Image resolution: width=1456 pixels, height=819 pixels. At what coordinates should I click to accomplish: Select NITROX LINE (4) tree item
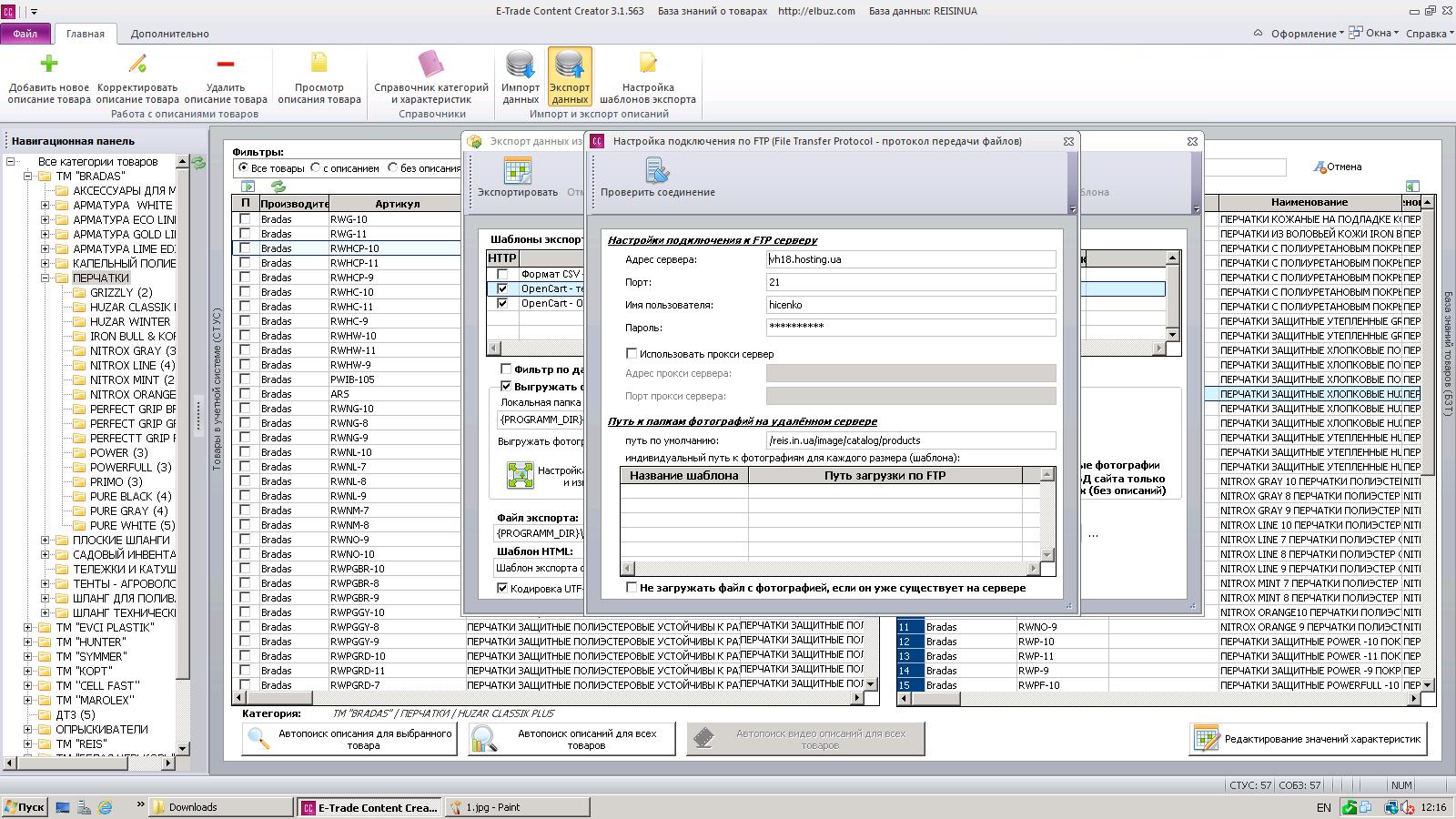pos(132,366)
